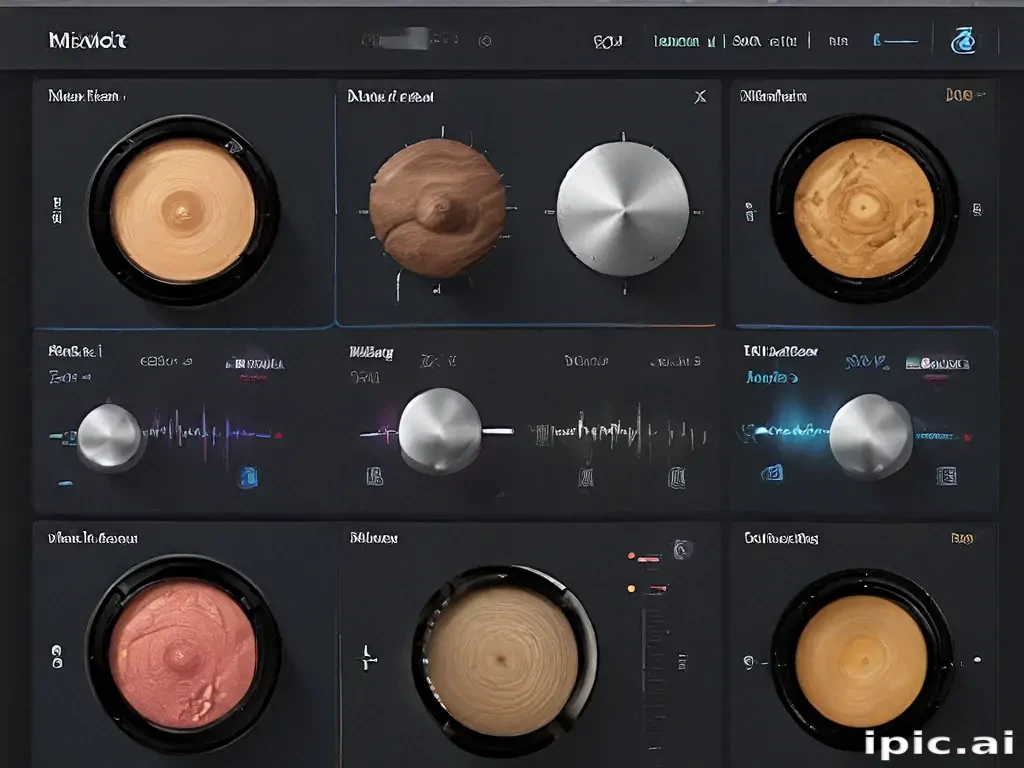Screen dimensions: 1024x768
Task: Turn the pink marbled knob
Action: point(183,654)
